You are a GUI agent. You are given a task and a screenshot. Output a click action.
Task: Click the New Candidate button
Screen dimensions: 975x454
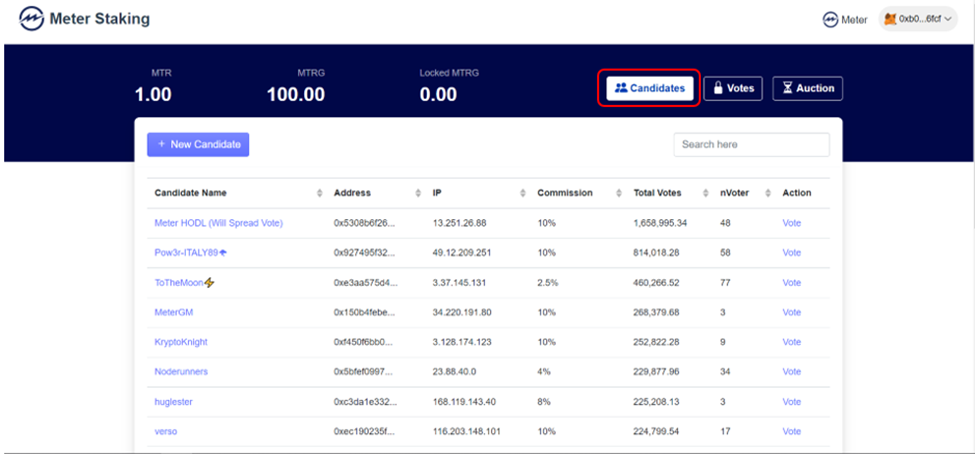(x=198, y=144)
